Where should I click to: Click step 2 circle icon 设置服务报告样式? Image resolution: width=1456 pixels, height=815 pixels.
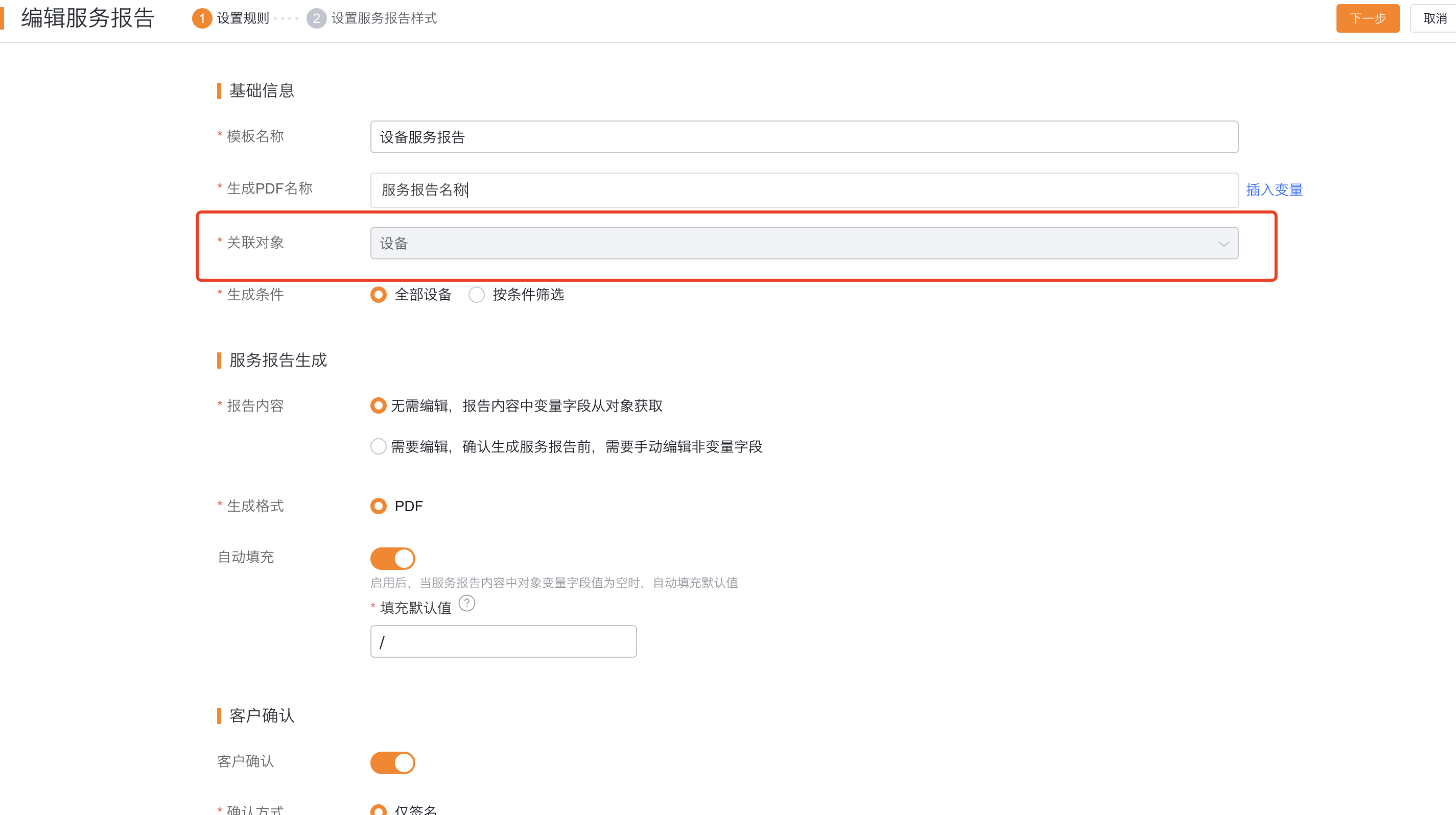pos(317,17)
